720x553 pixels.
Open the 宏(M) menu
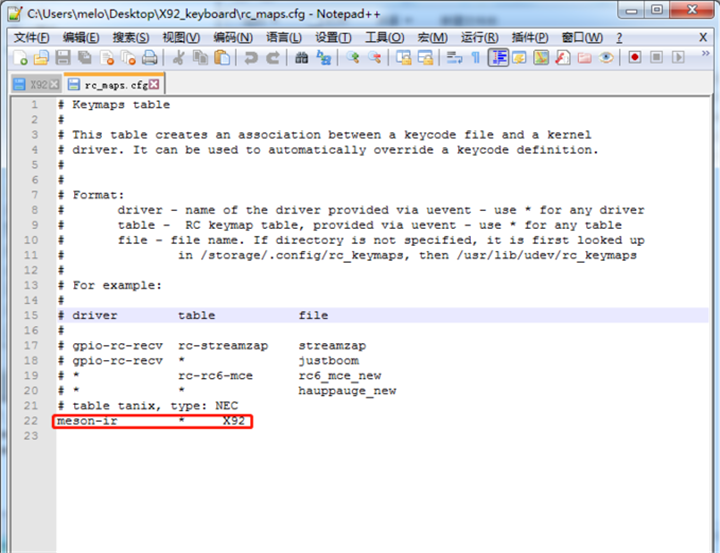click(433, 38)
